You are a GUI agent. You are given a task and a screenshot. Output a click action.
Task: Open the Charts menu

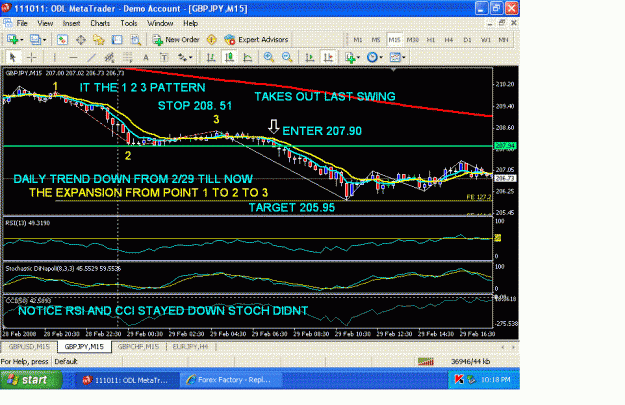[100, 23]
